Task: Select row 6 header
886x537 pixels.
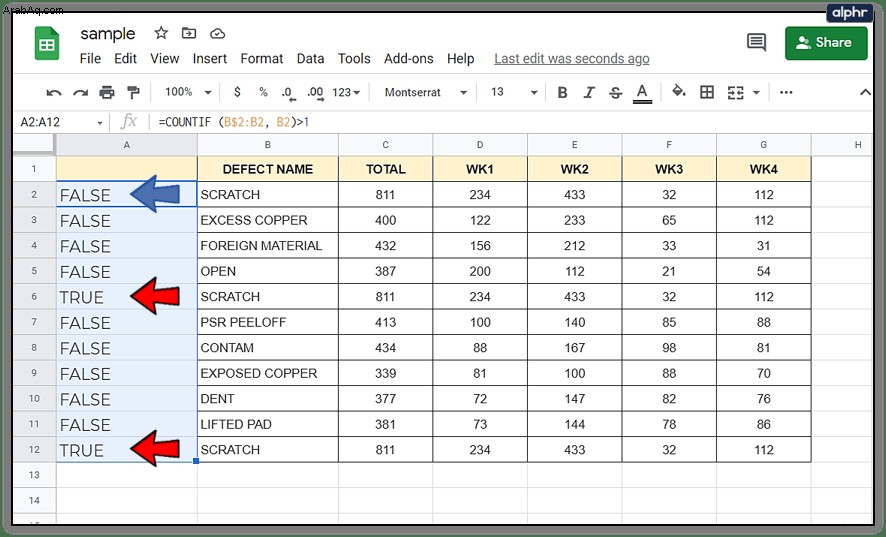Action: tap(34, 297)
